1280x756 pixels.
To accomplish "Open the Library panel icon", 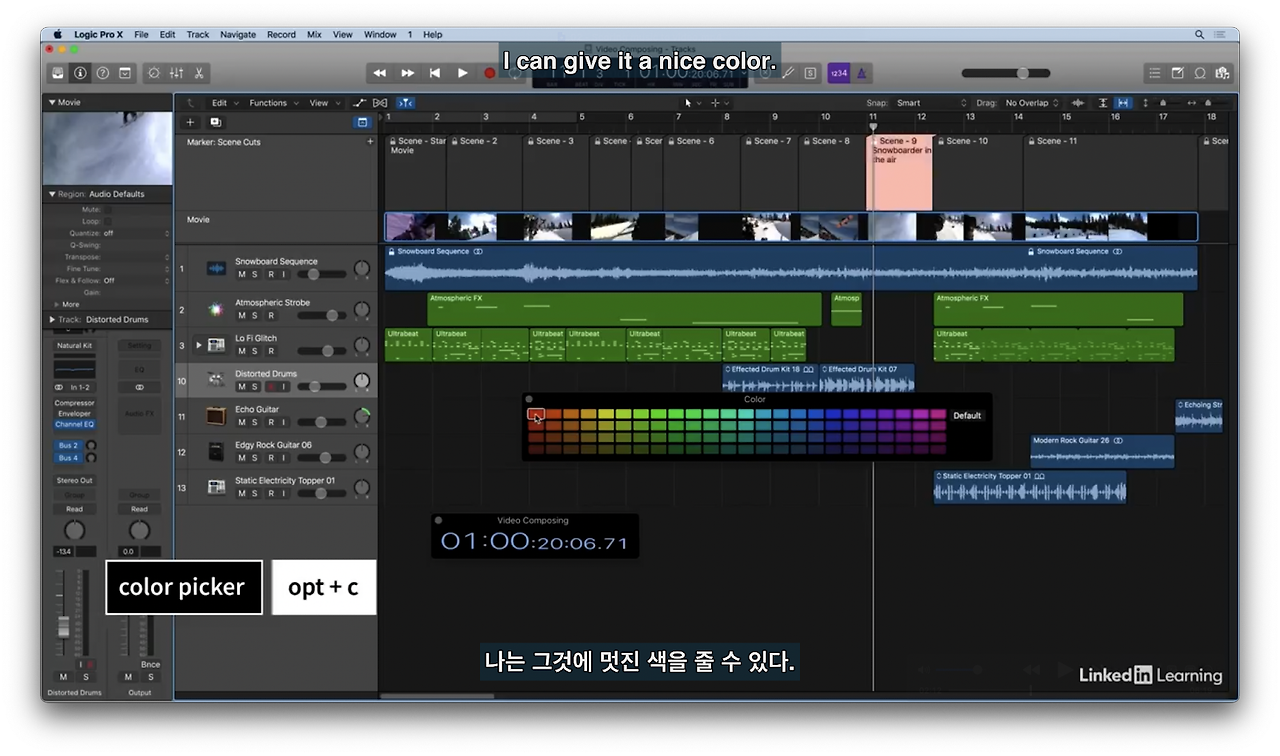I will 58,73.
